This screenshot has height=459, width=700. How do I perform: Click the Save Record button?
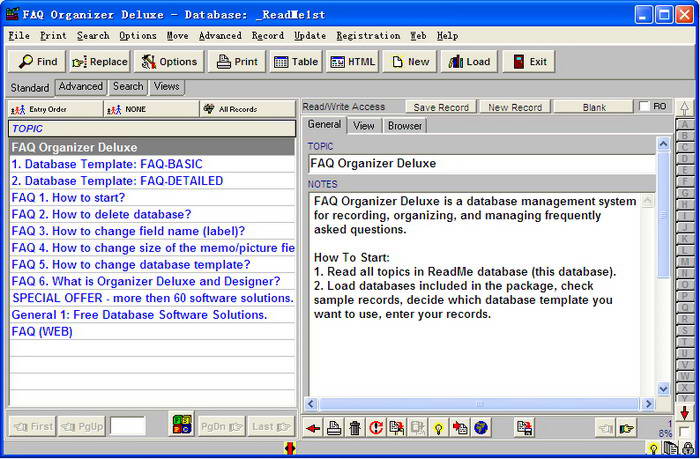click(441, 107)
